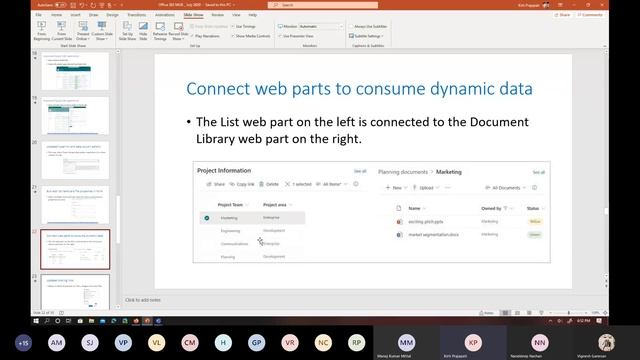Image resolution: width=640 pixels, height=360 pixels.
Task: Select participant NN tile
Action: 540,342
